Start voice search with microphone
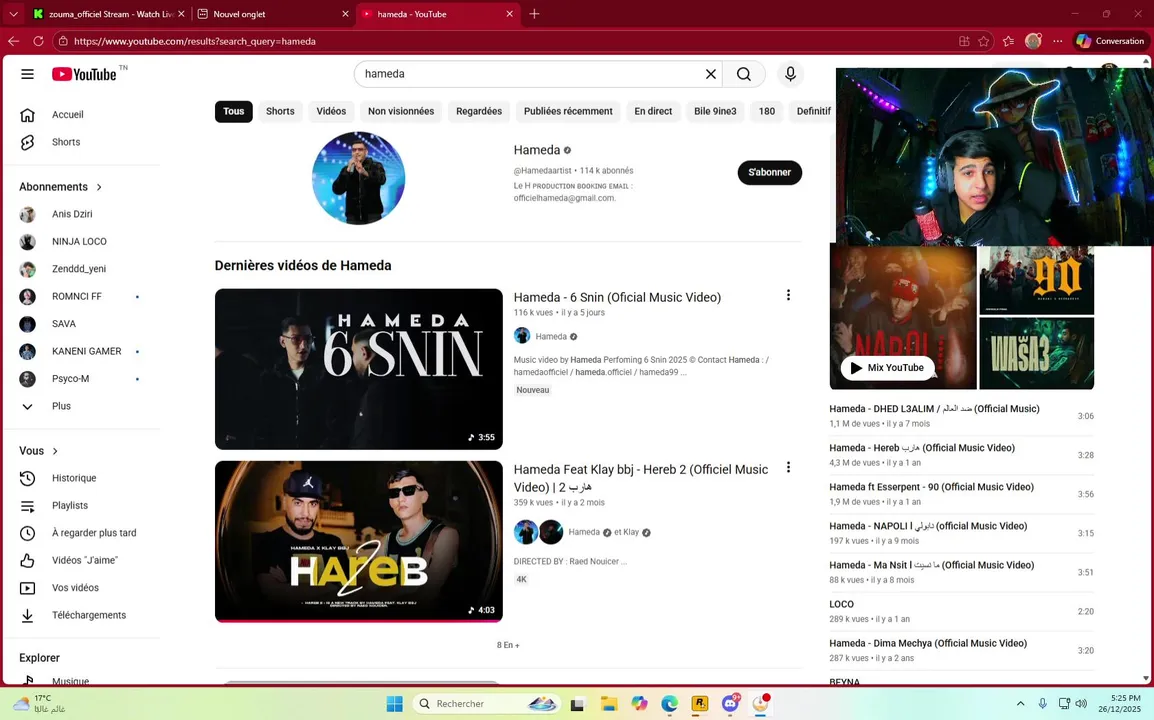 pos(790,74)
